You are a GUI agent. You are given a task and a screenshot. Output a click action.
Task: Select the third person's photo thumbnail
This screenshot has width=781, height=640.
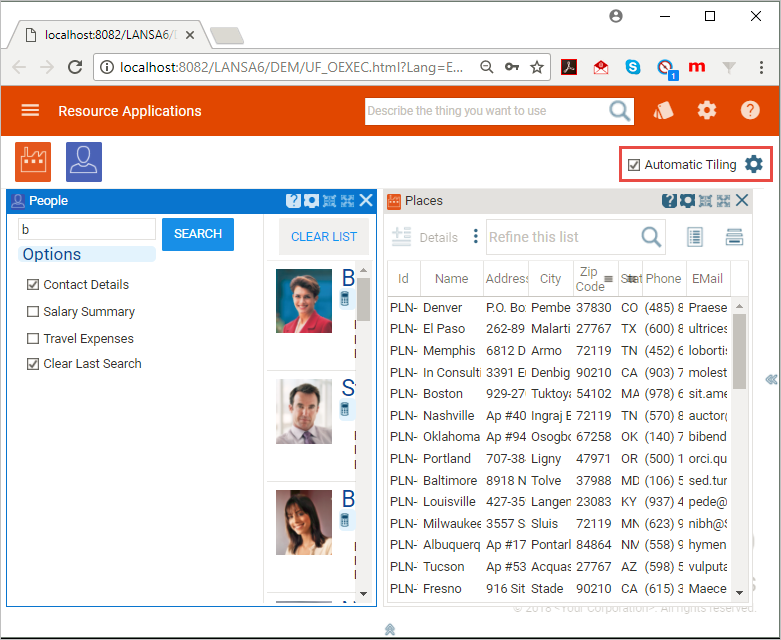tap(304, 522)
